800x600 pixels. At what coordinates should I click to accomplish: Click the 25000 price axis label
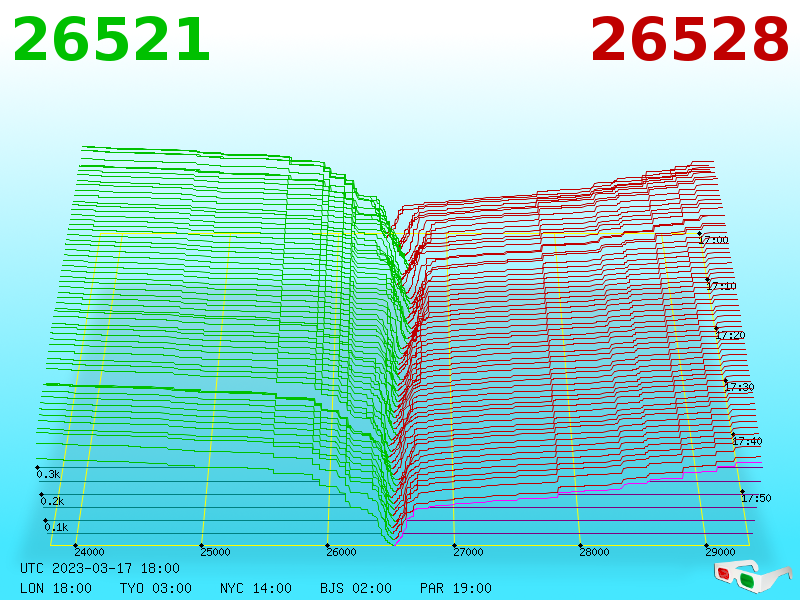(x=215, y=552)
